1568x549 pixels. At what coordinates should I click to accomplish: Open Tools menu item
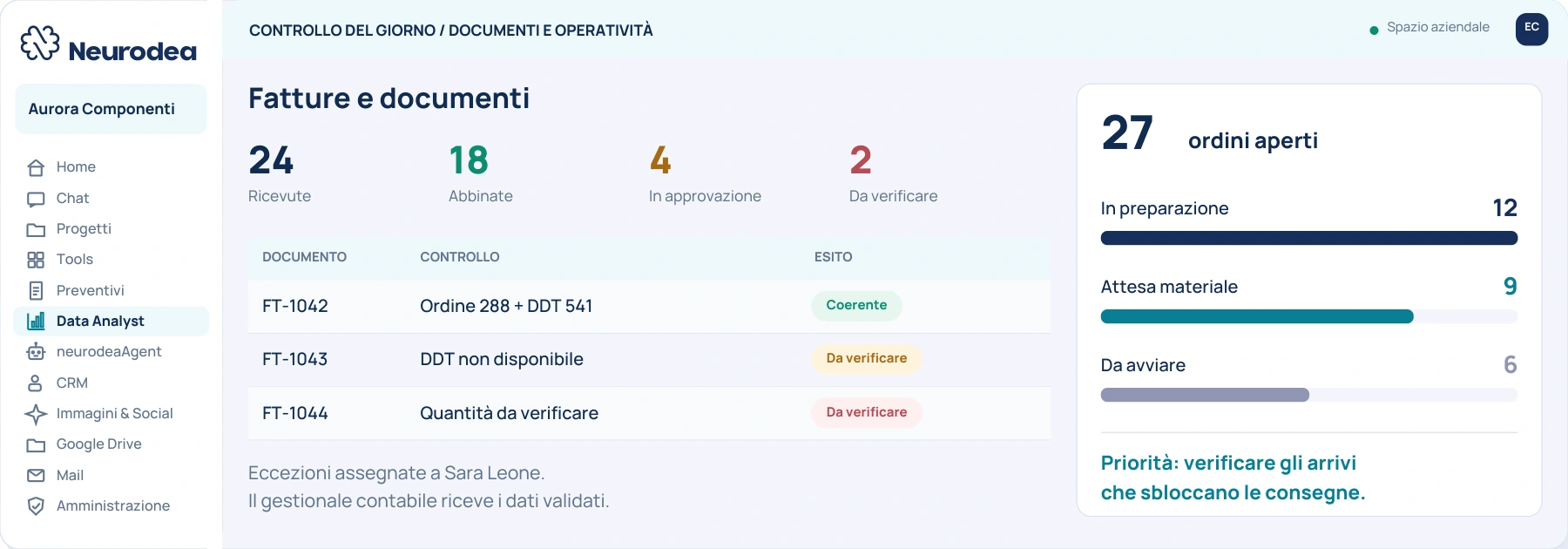point(112,260)
